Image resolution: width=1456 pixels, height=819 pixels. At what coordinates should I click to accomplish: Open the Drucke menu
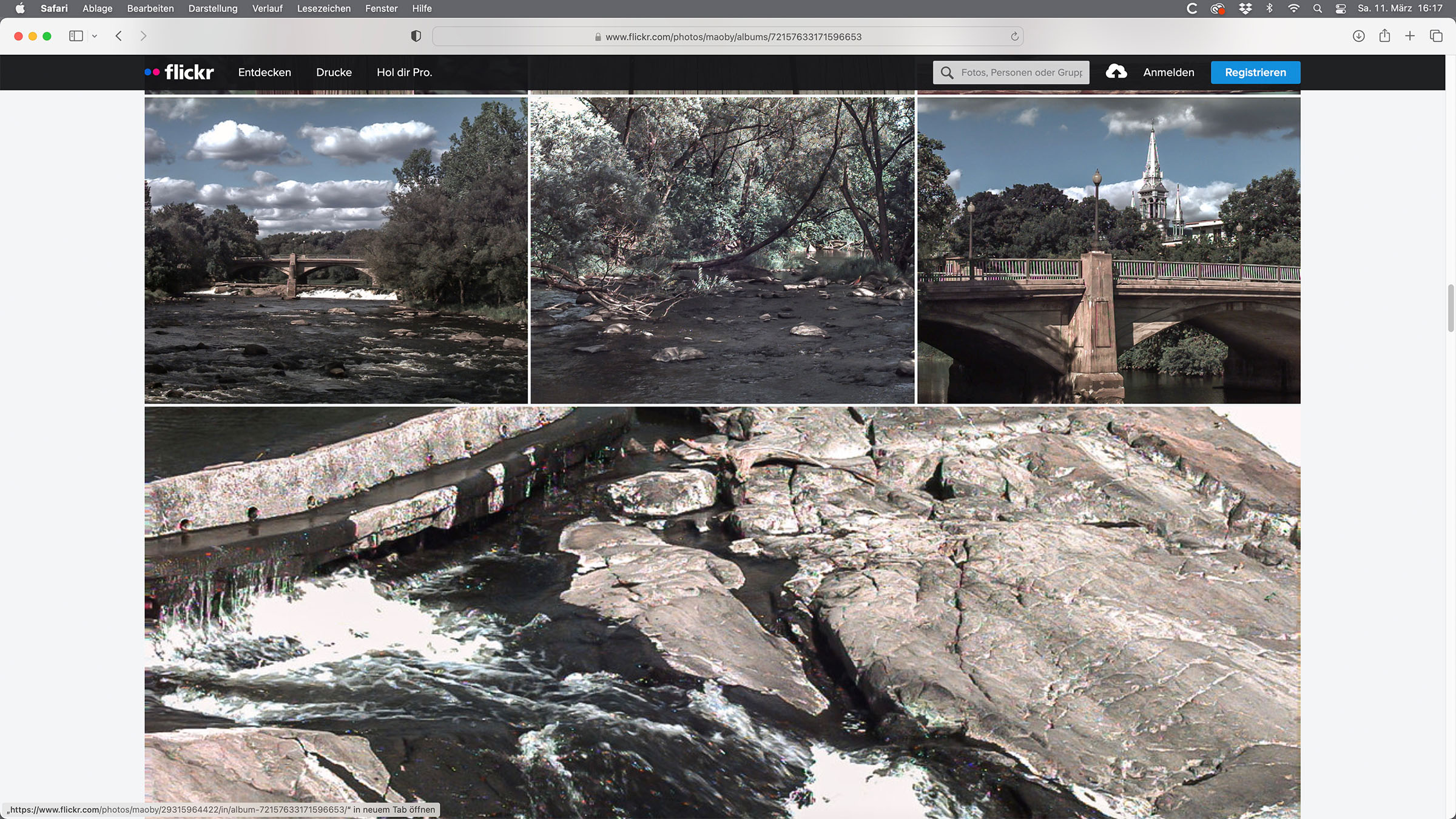click(x=334, y=72)
